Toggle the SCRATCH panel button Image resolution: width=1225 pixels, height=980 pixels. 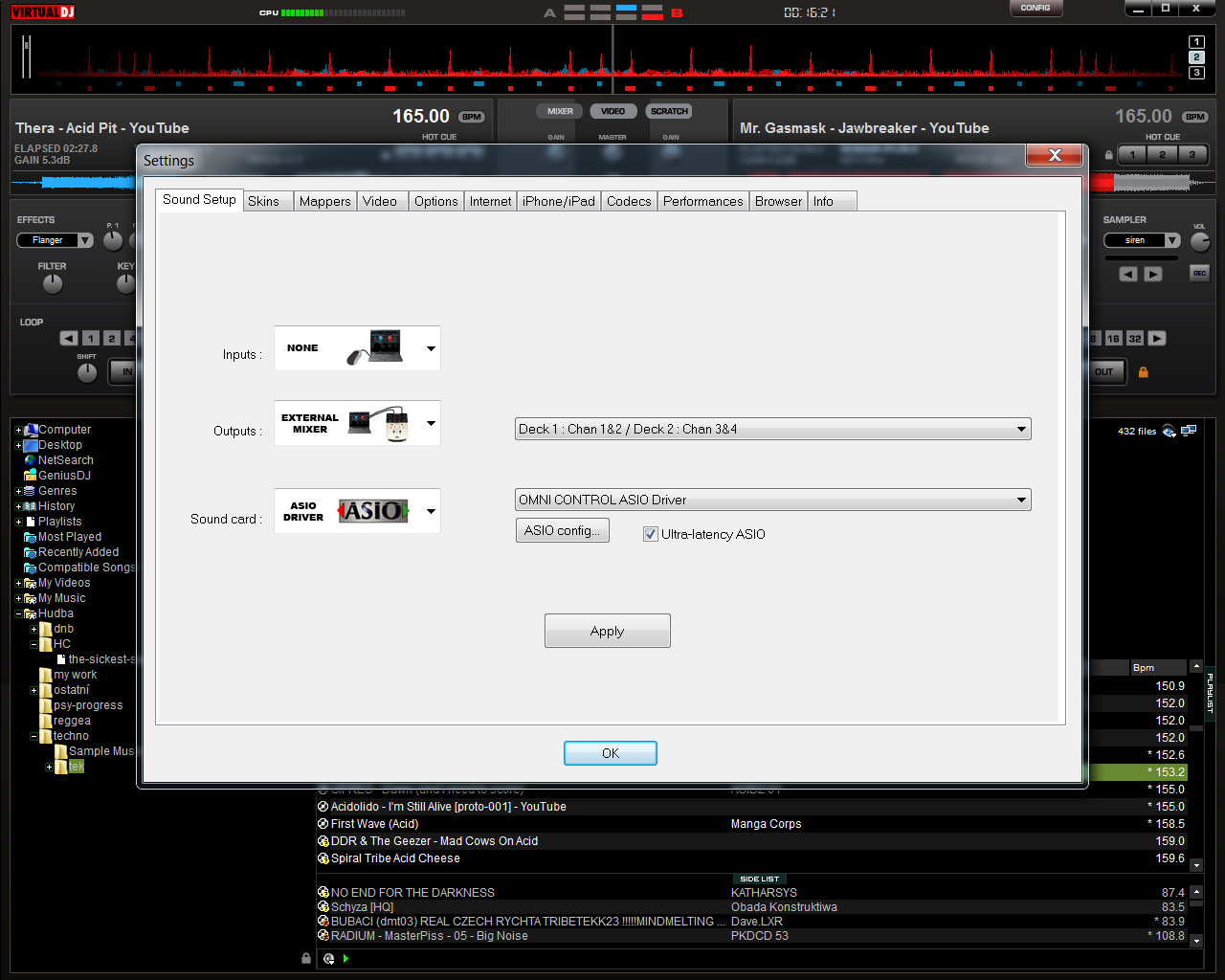[669, 112]
